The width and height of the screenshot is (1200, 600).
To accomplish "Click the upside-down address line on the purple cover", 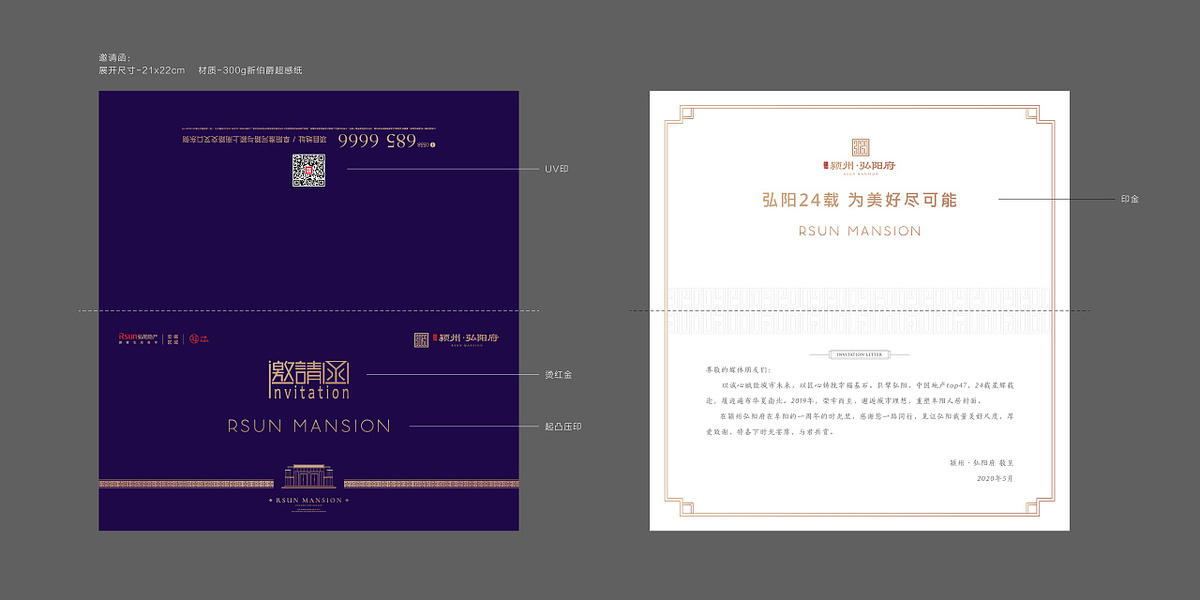I will [256, 140].
